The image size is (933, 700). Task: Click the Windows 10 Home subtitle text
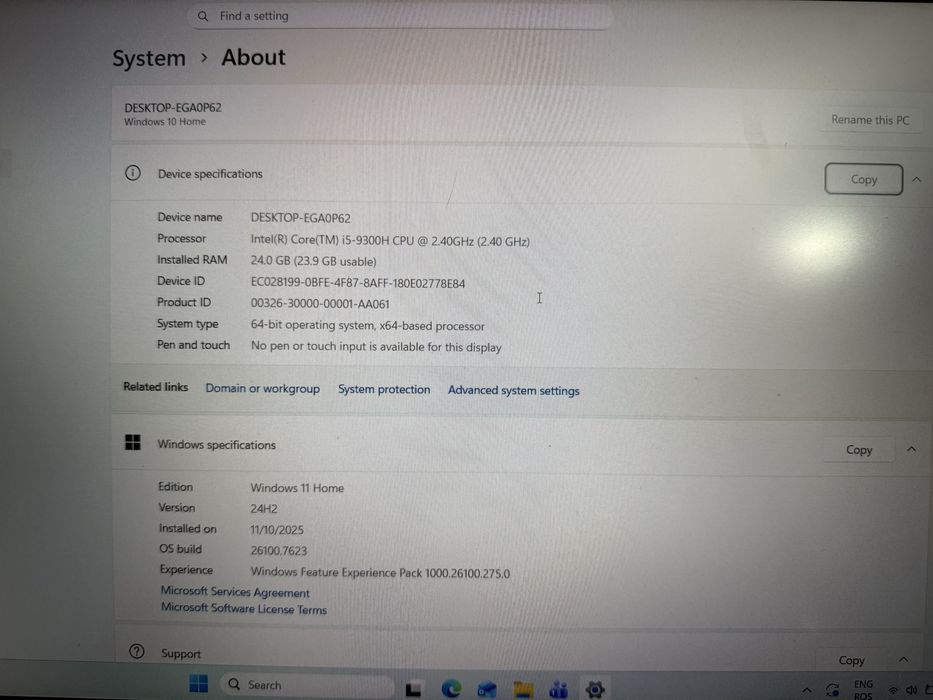165,121
